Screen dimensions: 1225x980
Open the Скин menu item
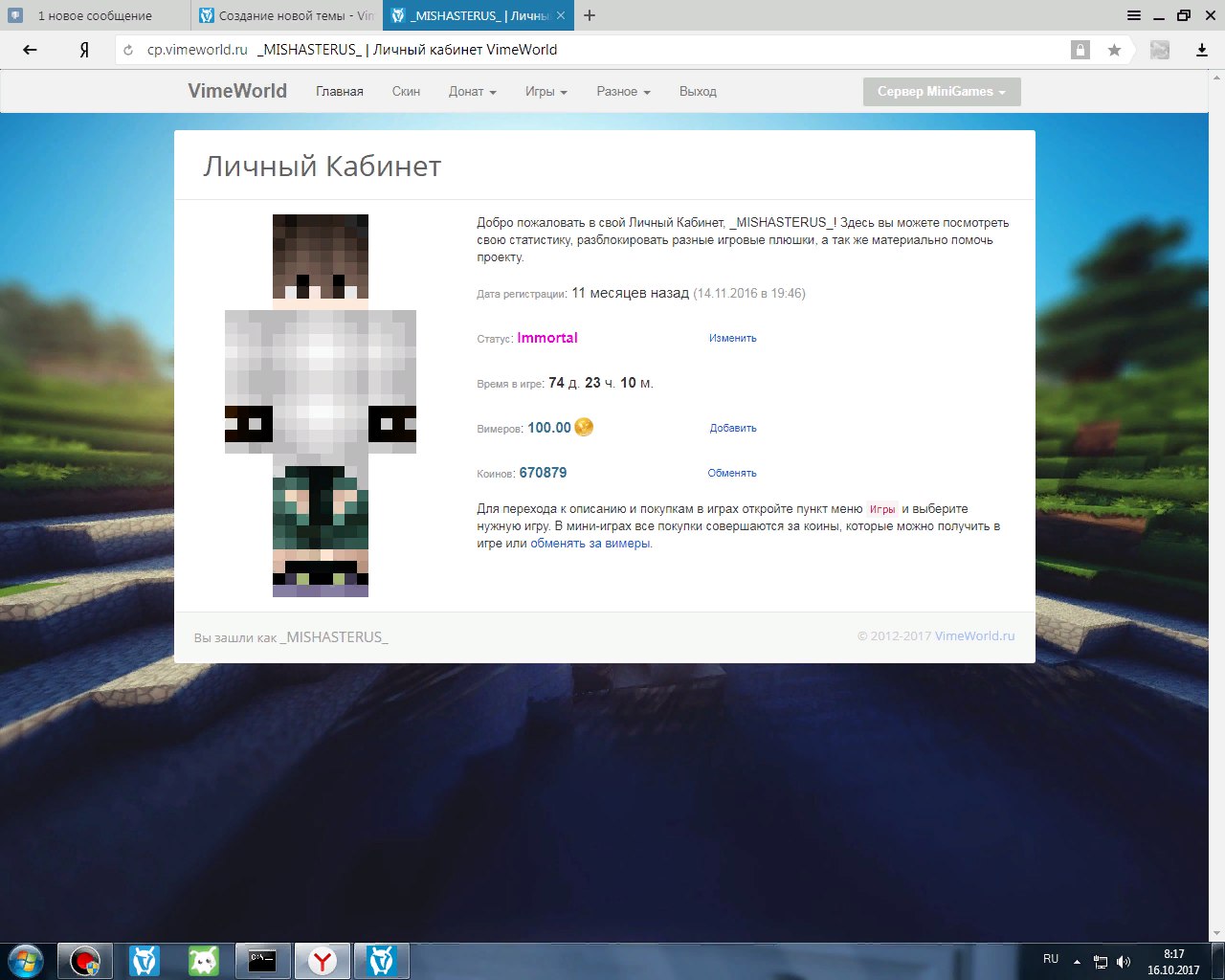406,92
